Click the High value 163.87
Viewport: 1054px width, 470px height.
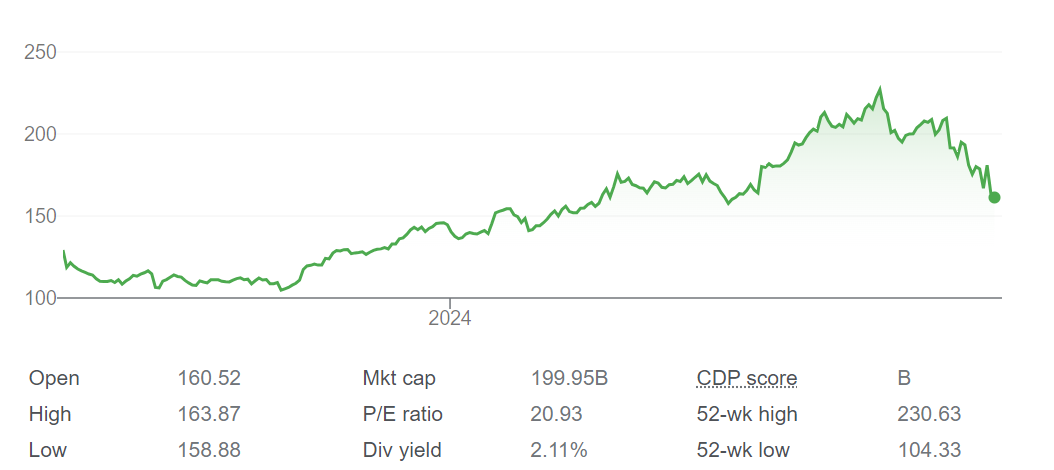[x=209, y=414]
